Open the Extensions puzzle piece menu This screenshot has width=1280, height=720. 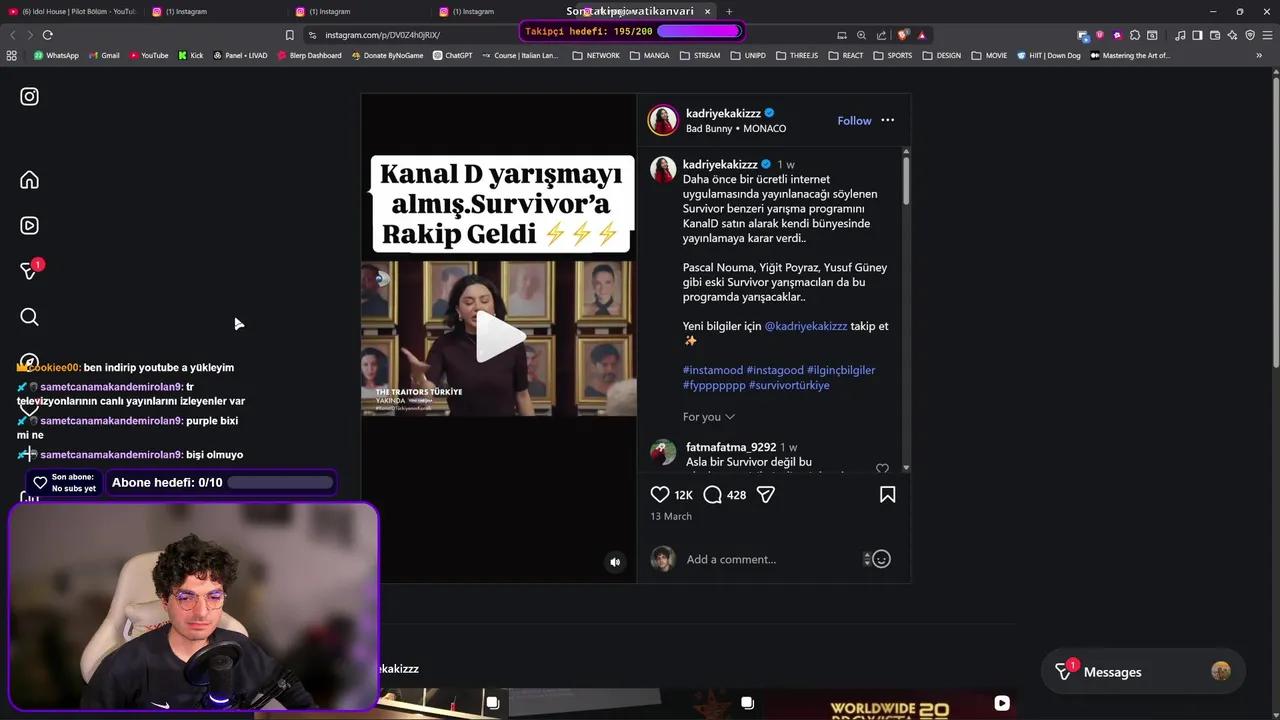click(1135, 35)
